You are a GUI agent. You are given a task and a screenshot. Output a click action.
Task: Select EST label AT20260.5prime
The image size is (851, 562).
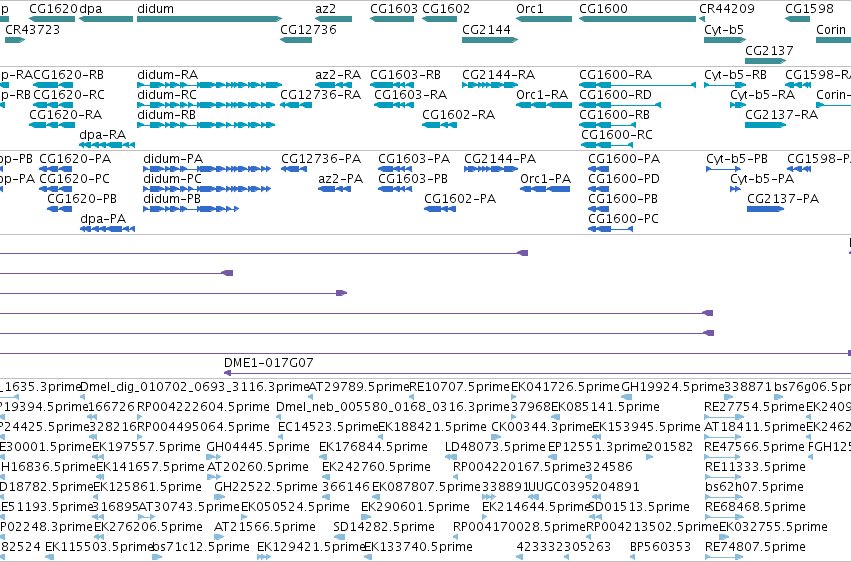(258, 467)
